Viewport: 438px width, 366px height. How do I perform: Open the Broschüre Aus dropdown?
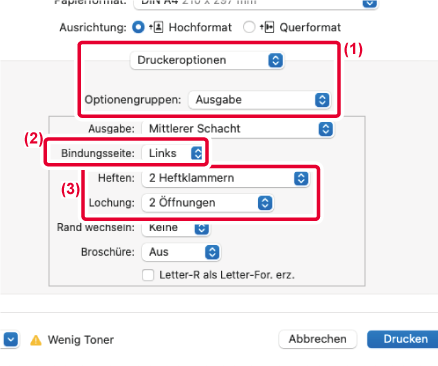click(181, 252)
